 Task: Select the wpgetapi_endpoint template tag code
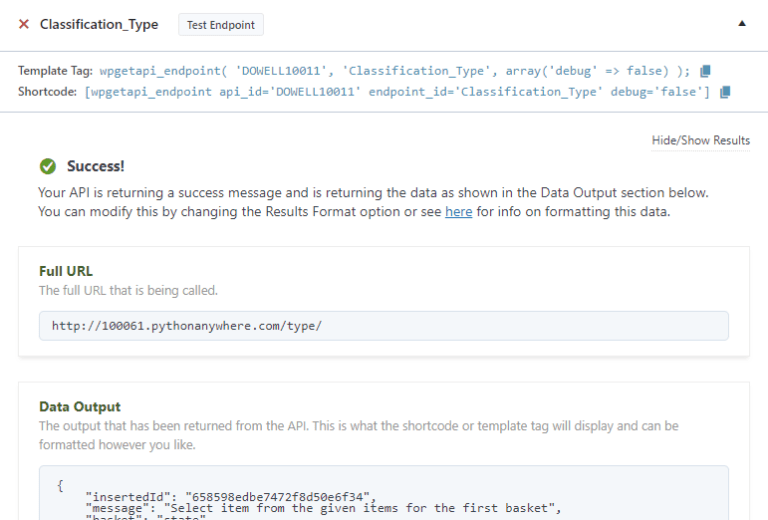pyautogui.click(x=395, y=71)
